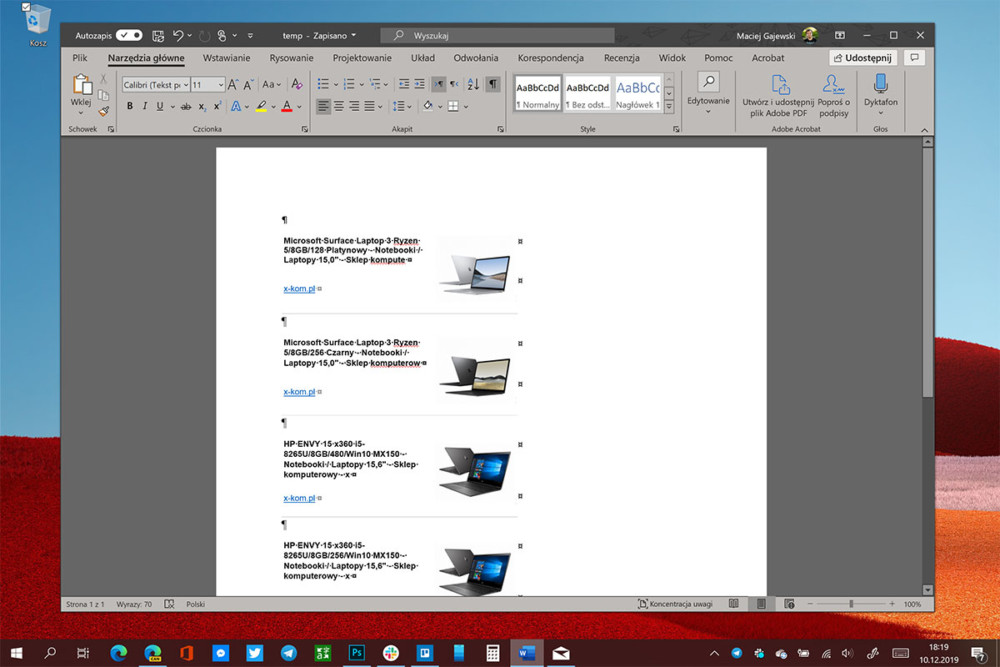
Task: Decrease paragraph indent
Action: 404,84
